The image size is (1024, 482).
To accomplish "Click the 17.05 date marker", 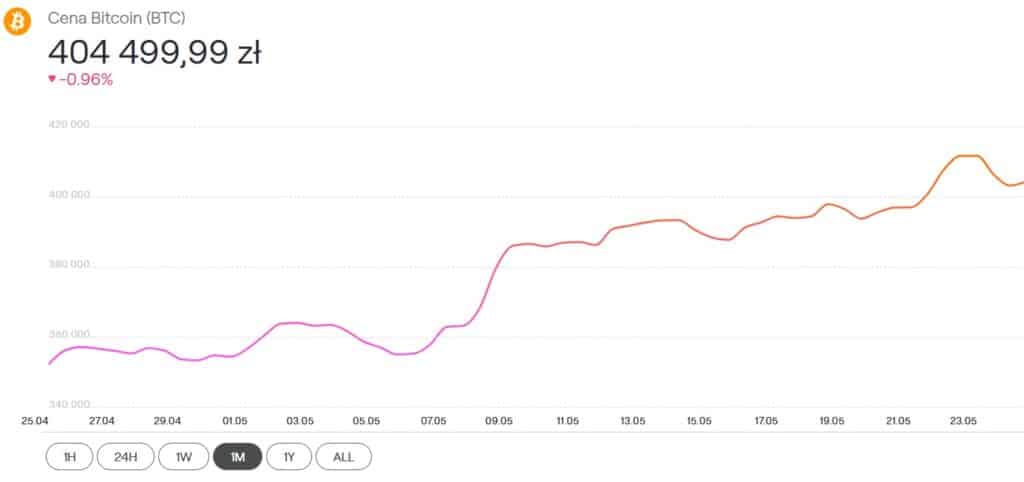I will 765,421.
